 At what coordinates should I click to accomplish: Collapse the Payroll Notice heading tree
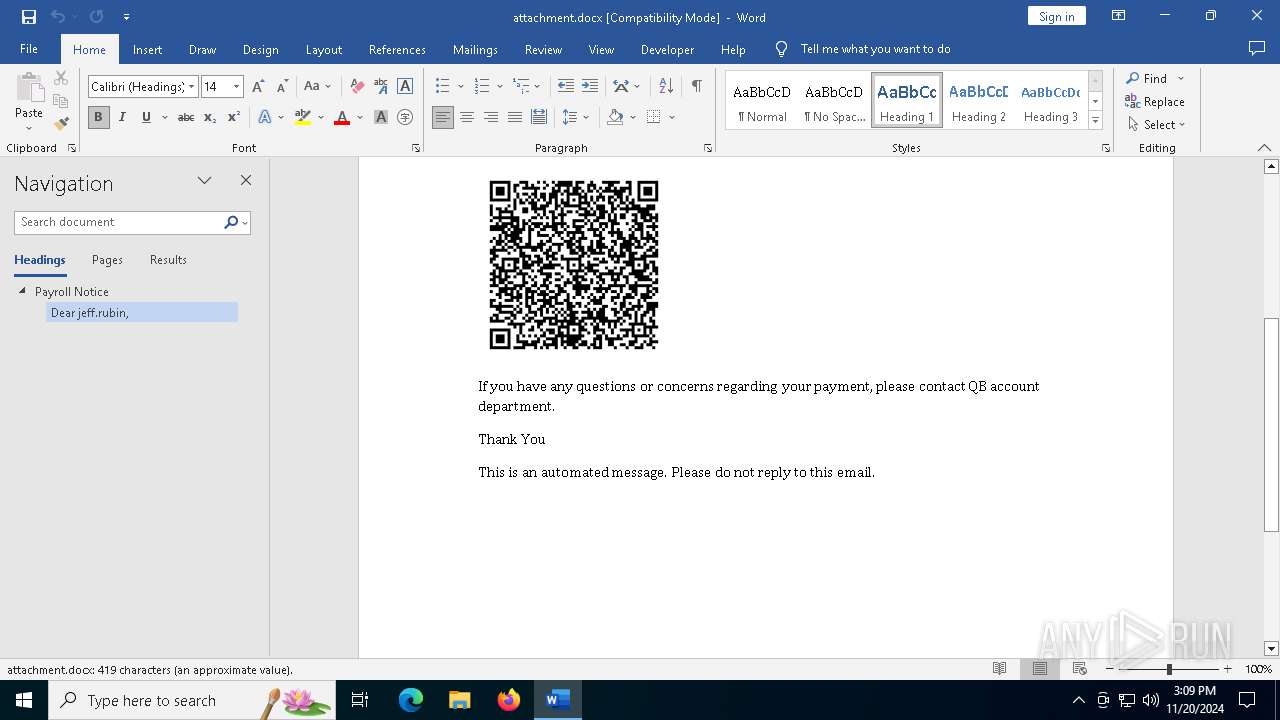[x=22, y=291]
